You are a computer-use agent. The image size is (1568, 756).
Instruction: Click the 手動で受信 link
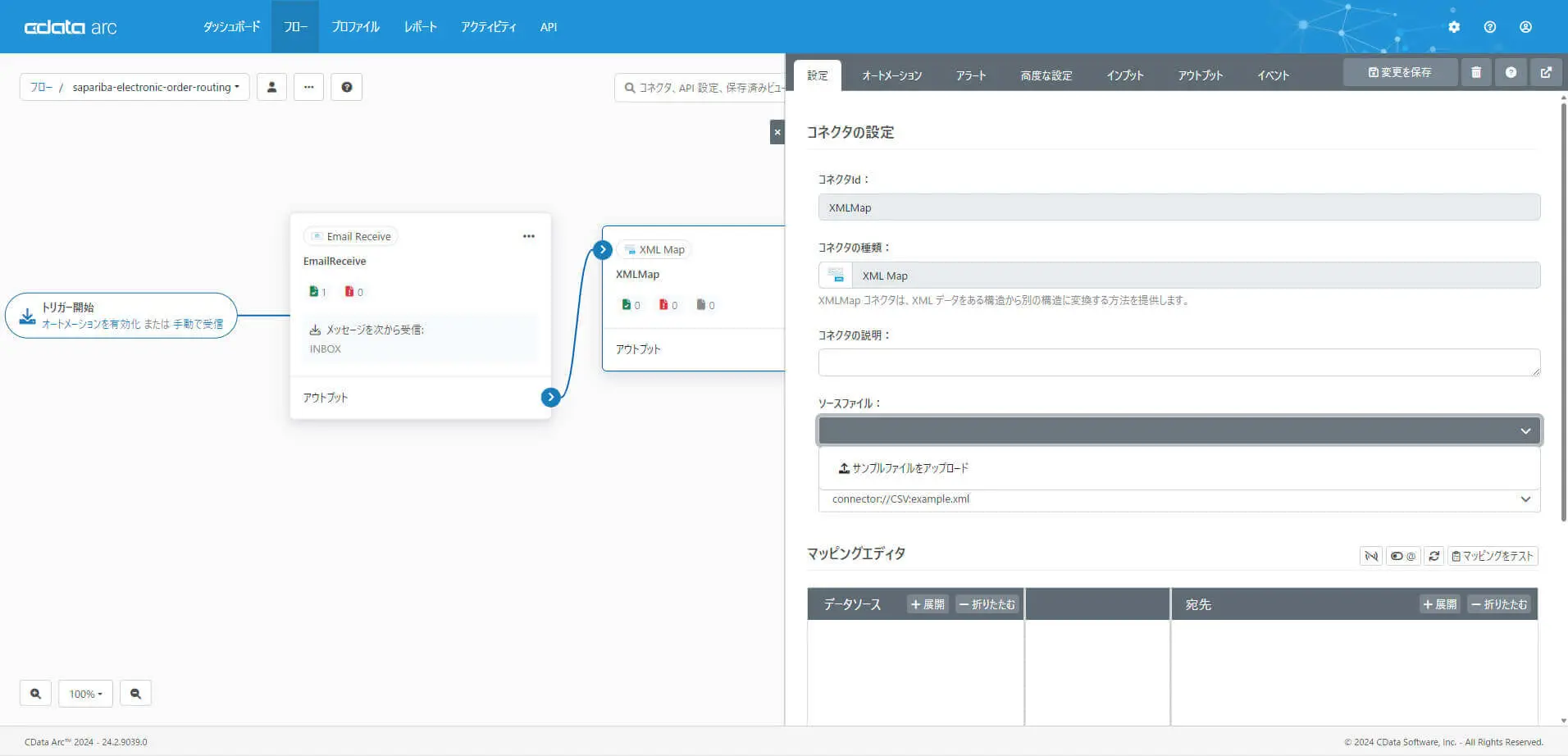[198, 324]
